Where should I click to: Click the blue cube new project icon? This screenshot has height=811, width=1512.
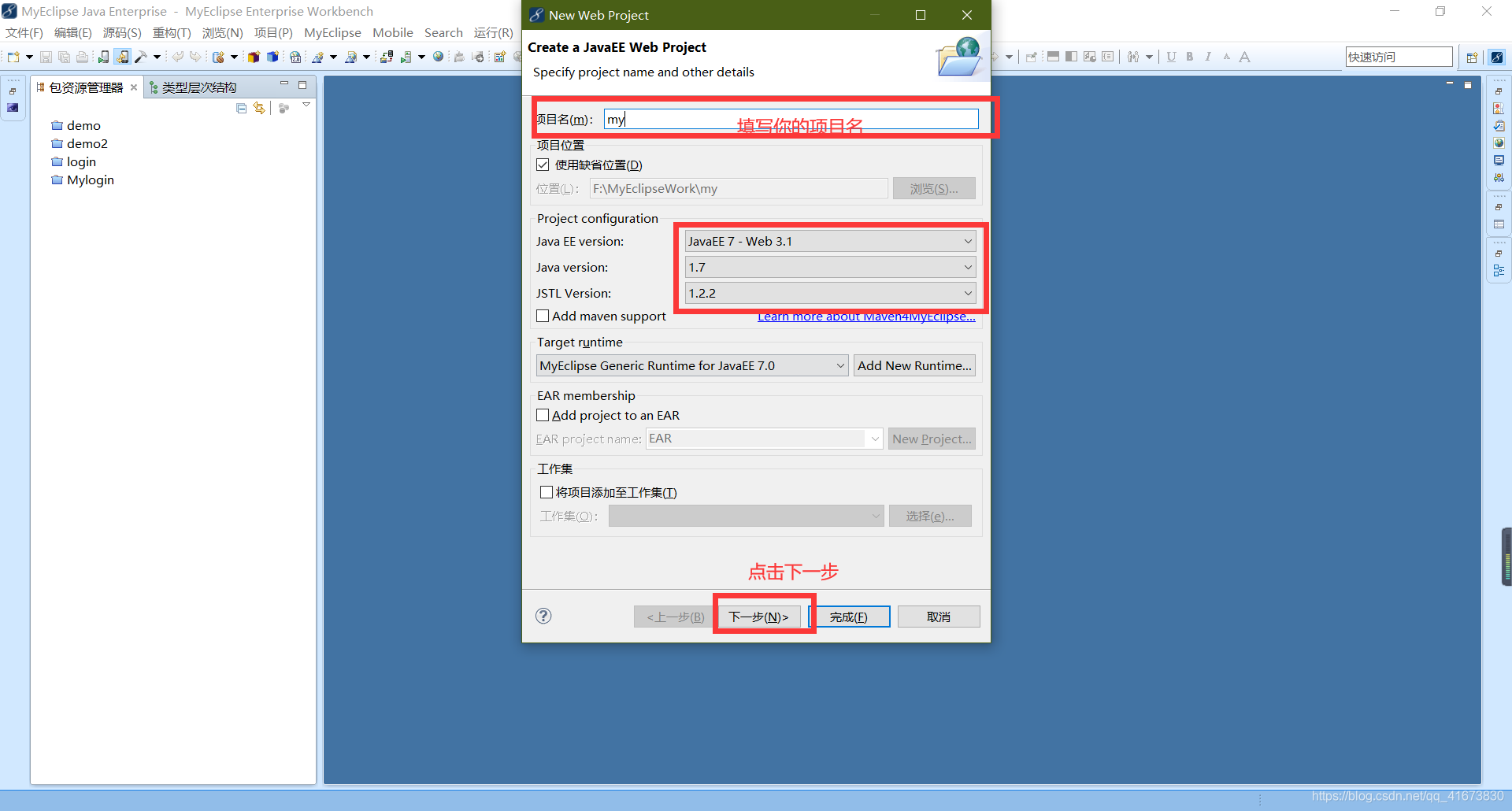click(272, 57)
